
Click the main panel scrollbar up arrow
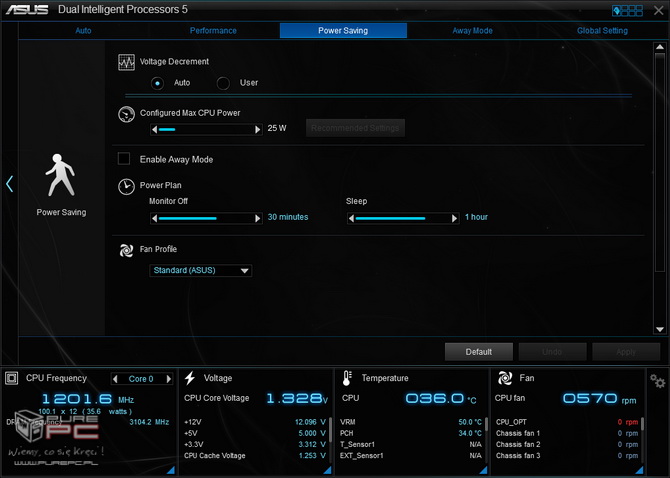coord(660,47)
